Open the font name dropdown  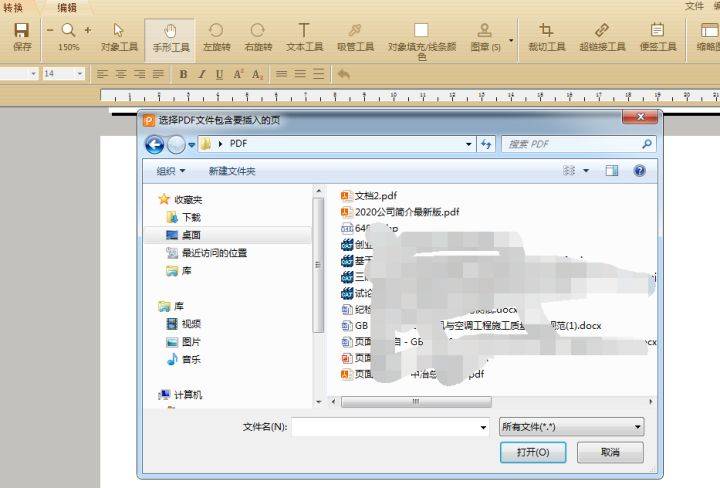(x=33, y=73)
